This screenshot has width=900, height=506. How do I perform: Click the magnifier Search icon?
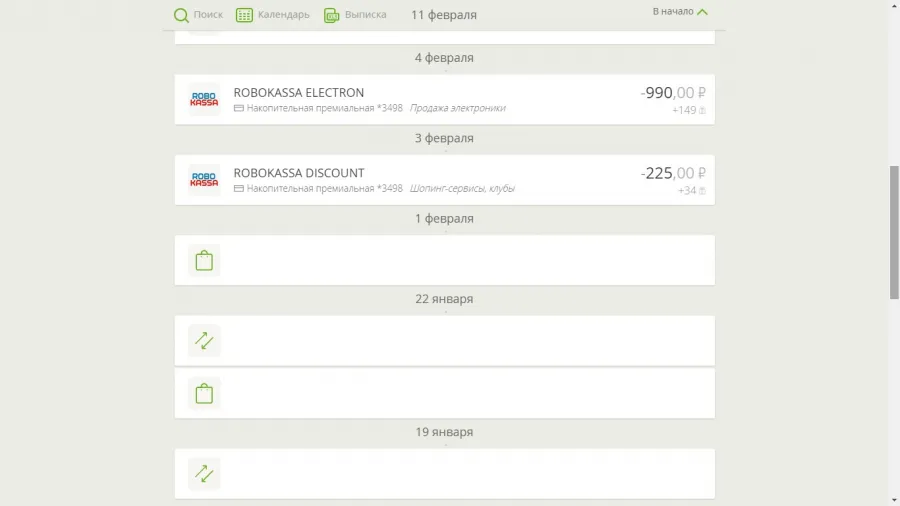point(181,15)
